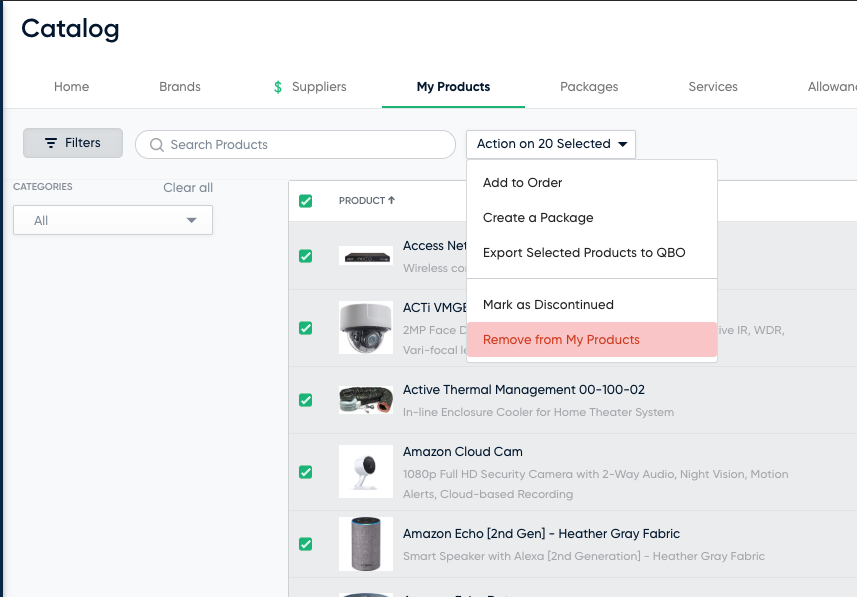Select Remove from My Products

592,340
